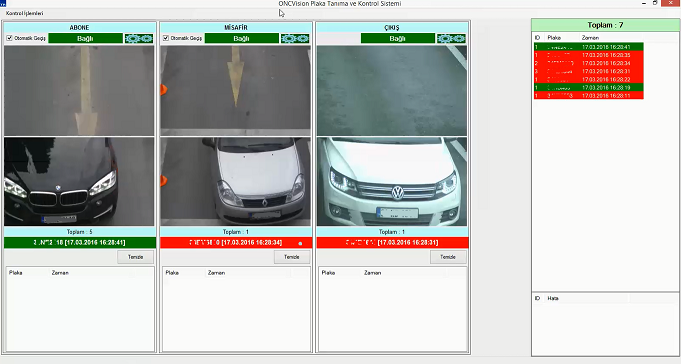This screenshot has width=682, height=364.
Task: Select log row with time 16:28:22
Action: click(x=588, y=80)
